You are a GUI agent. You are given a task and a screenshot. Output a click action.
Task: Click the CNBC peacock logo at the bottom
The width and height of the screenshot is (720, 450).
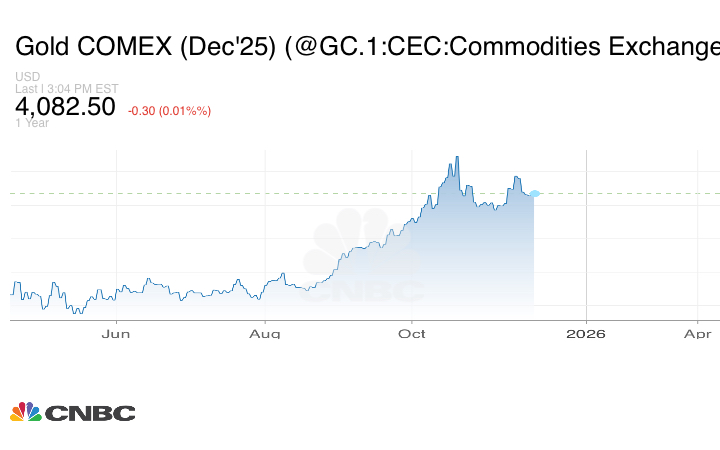(x=25, y=411)
